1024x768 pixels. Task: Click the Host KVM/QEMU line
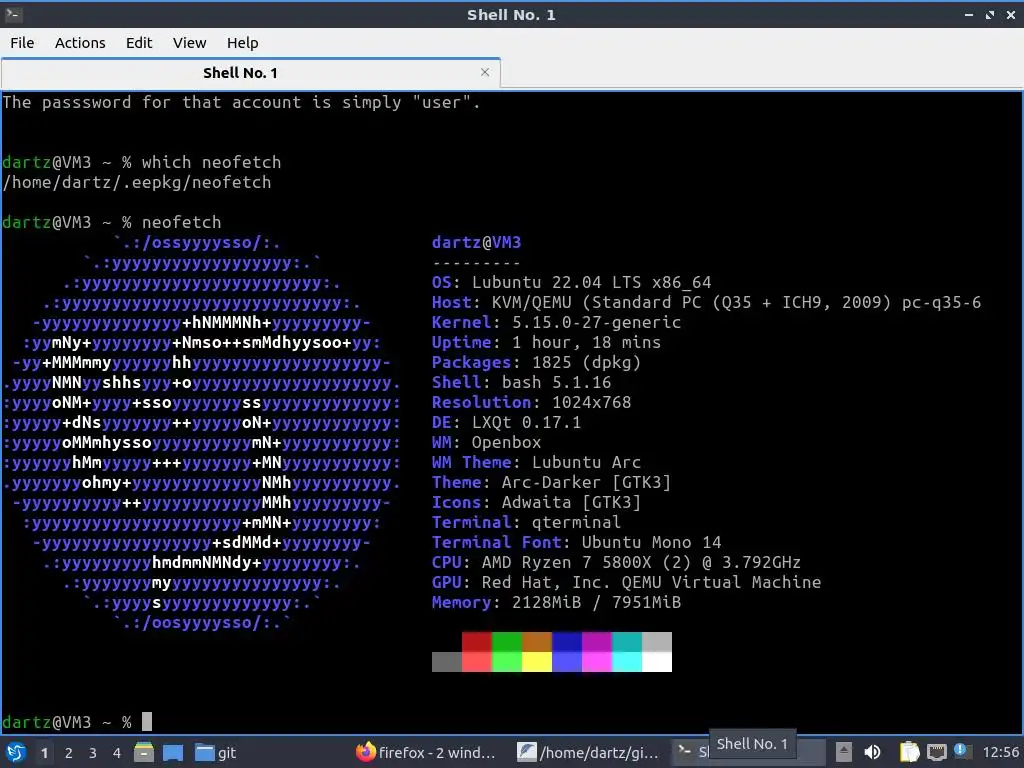pyautogui.click(x=707, y=302)
